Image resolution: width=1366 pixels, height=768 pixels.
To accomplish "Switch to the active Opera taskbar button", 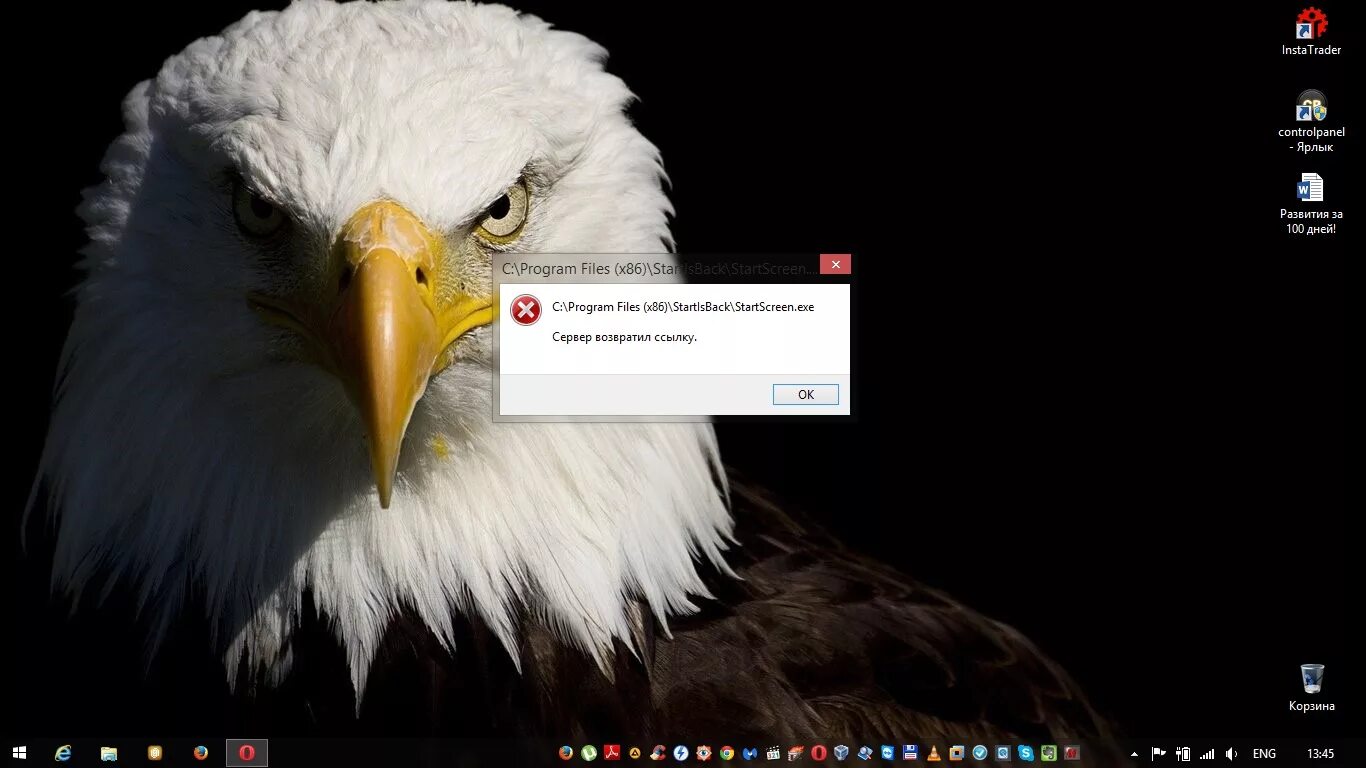I will (x=247, y=753).
